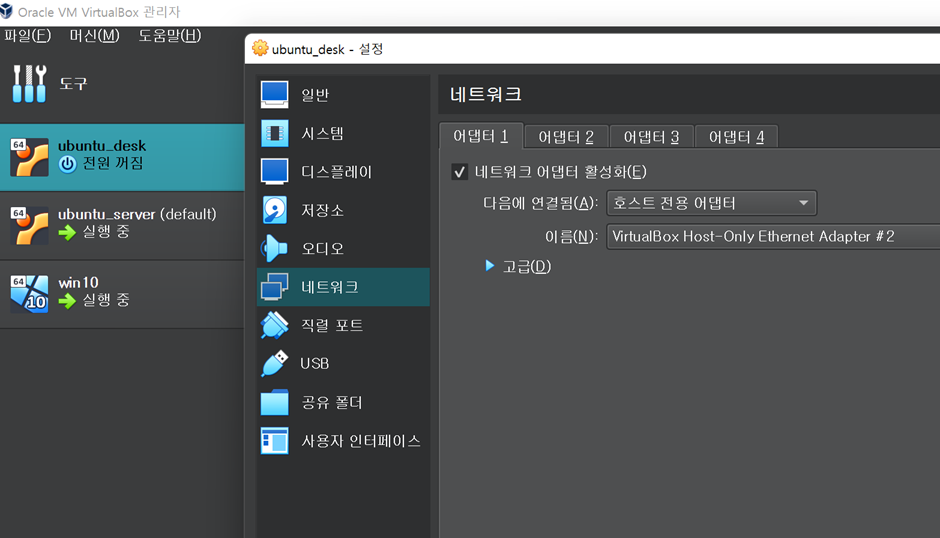
Task: Toggle 네트워크 어댑터 활성화 checkbox
Action: tap(460, 172)
